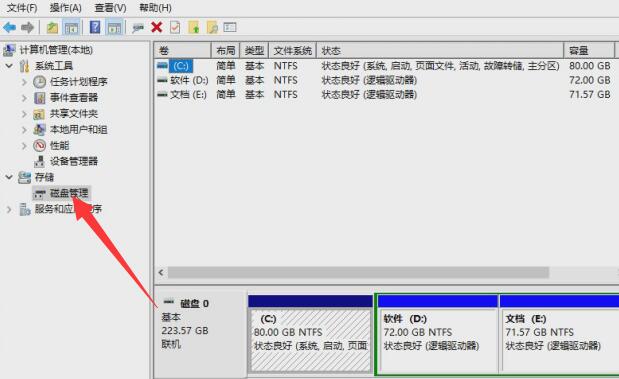Expand the 本地用户和组 node
The width and height of the screenshot is (619, 379).
tap(24, 130)
